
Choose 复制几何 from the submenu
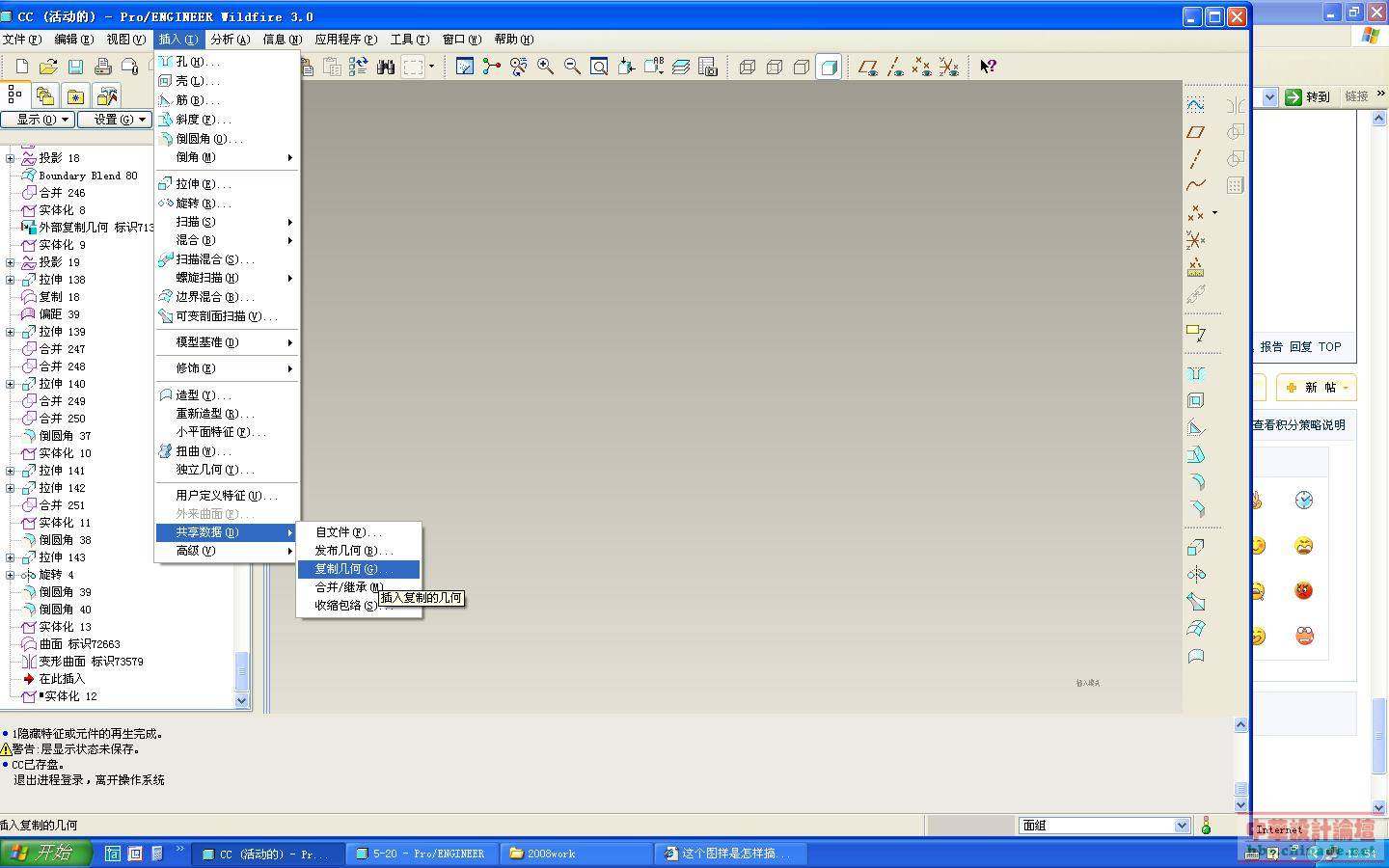pyautogui.click(x=359, y=569)
